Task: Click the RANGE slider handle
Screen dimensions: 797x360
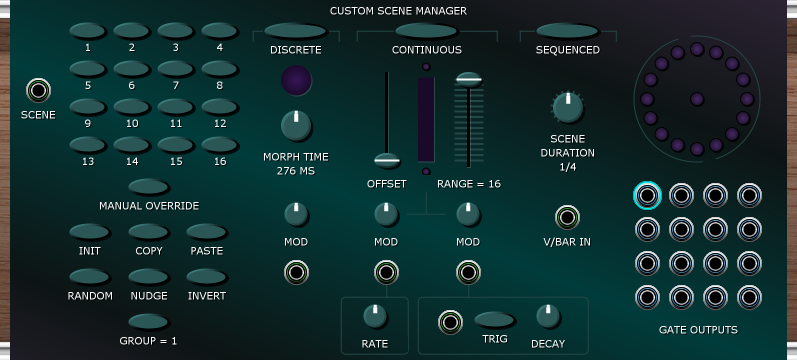Action: point(469,79)
